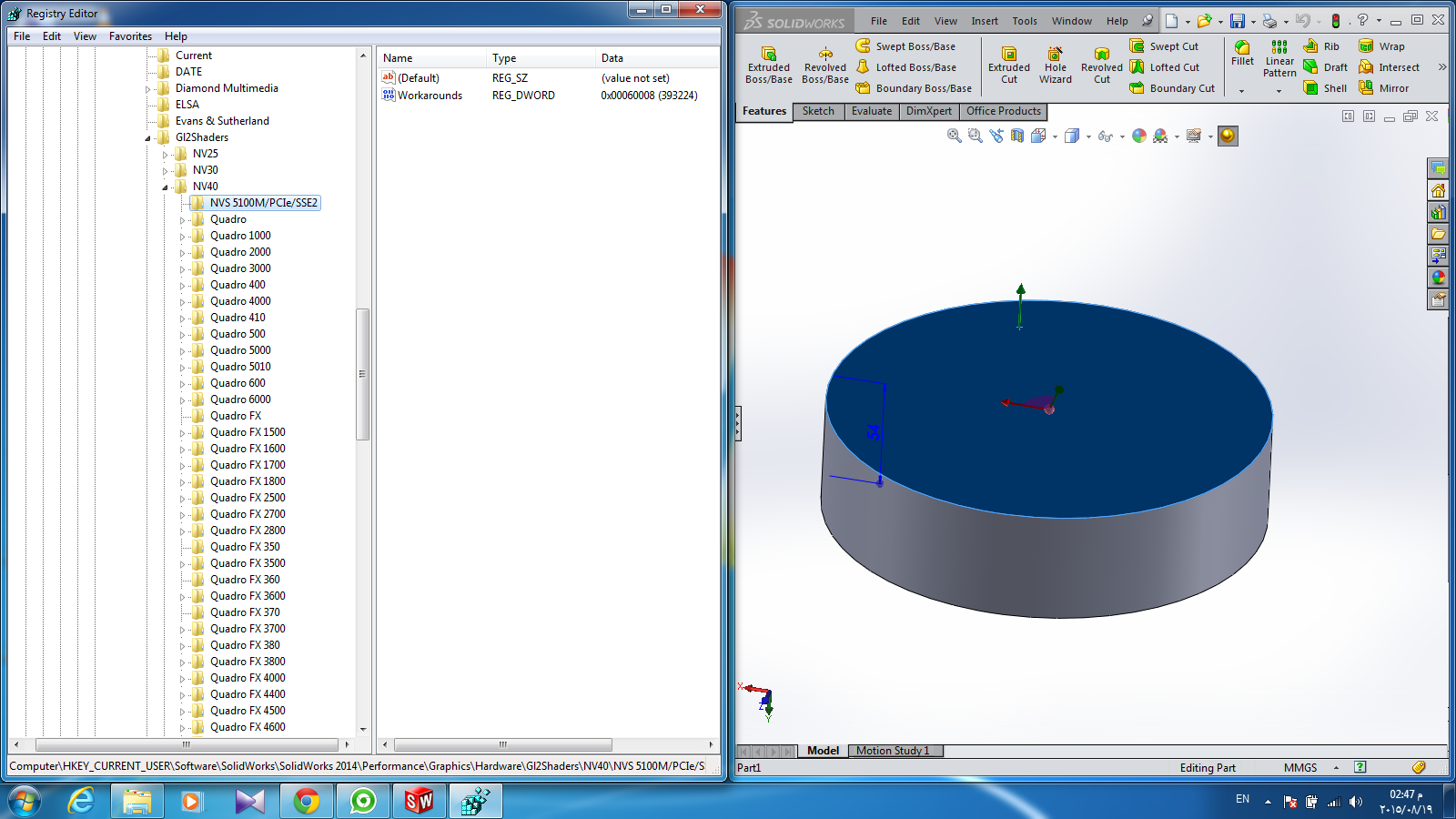Viewport: 1456px width, 819px height.
Task: Switch to Motion Study 1 tab
Action: click(x=896, y=751)
